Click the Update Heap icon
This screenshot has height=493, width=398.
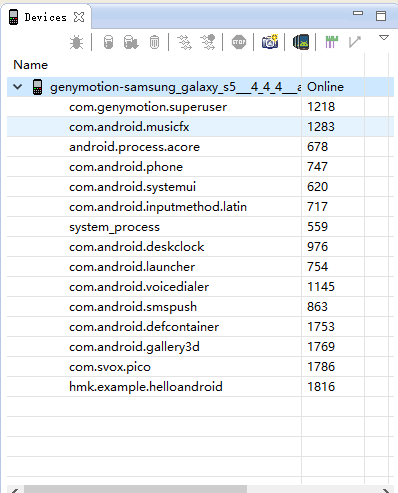(x=108, y=42)
